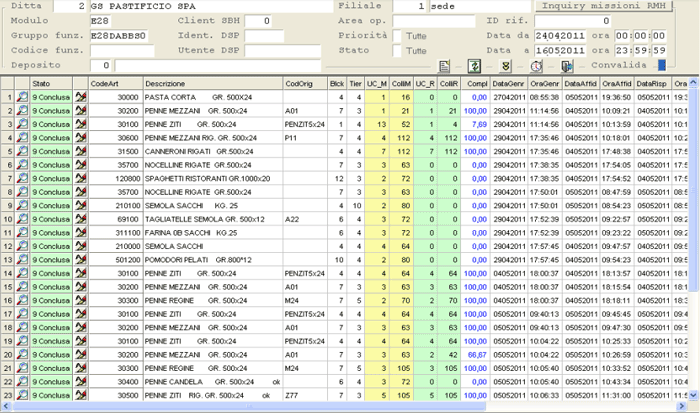Click the Client SBH input field
Viewport: 700px width, 413px height.
click(258, 21)
